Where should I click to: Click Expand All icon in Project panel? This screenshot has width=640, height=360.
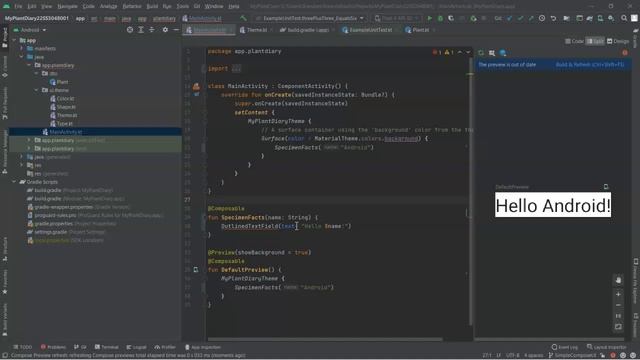coord(141,30)
